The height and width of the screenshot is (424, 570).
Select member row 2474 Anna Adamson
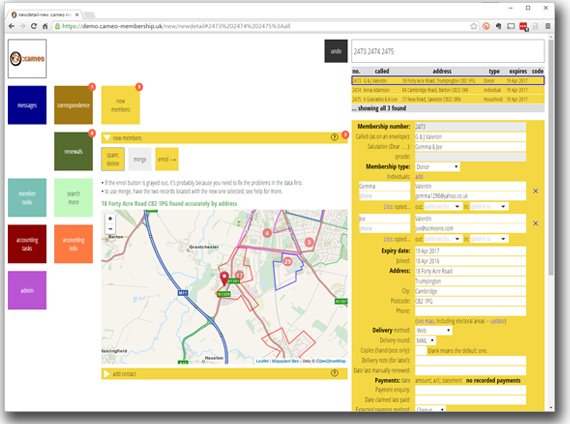[448, 90]
